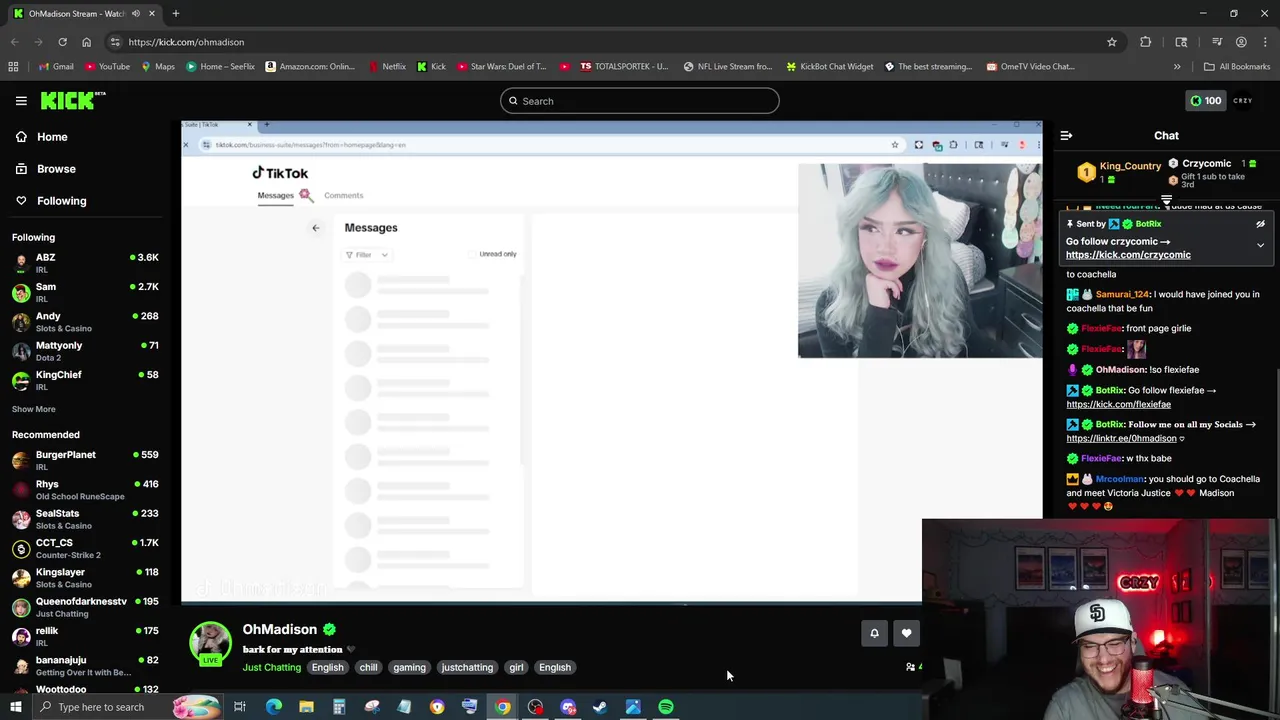Open Andy's Slots & Casino channel
Image resolution: width=1280 pixels, height=720 pixels.
85,322
